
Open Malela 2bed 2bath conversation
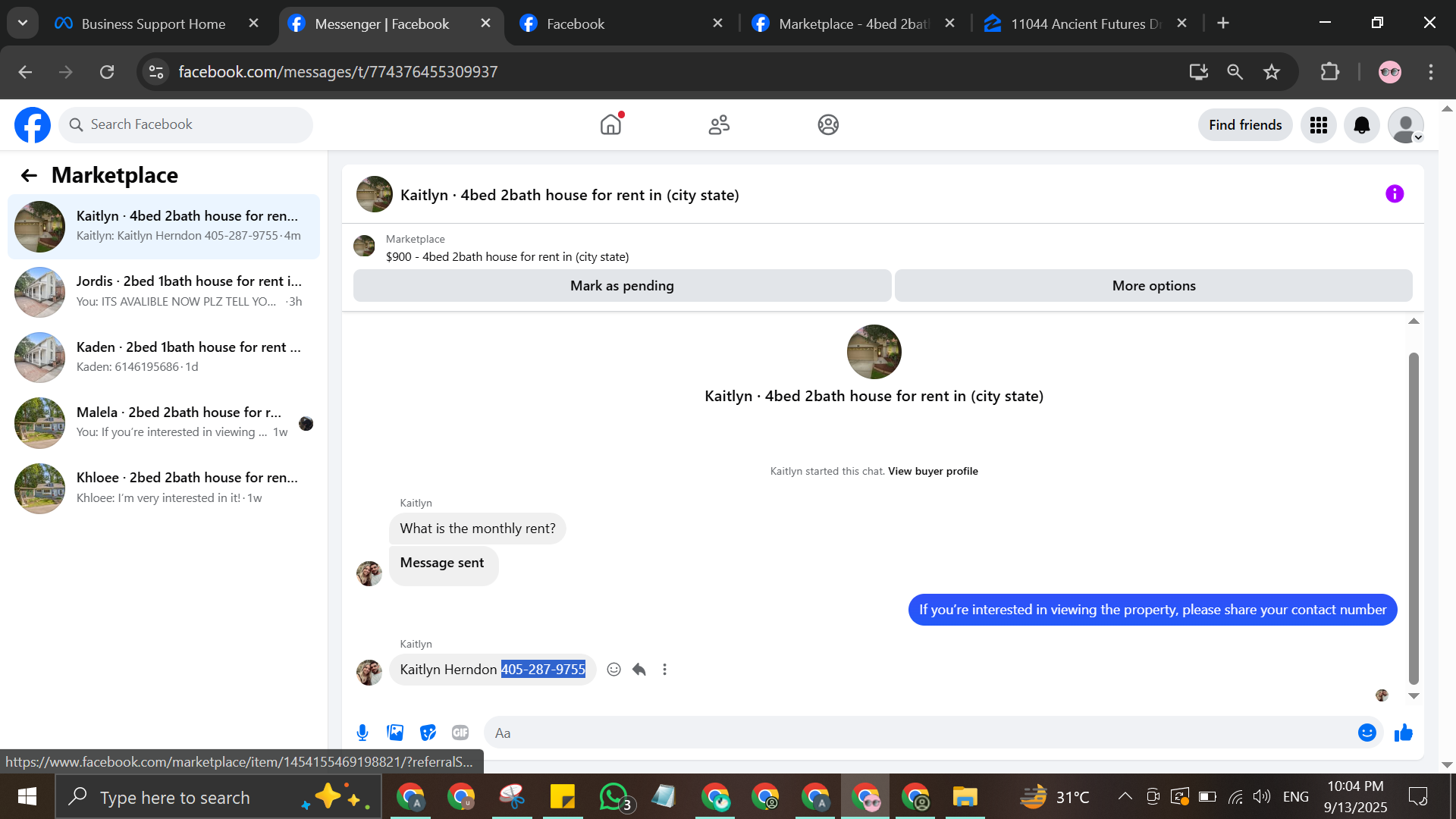164,422
